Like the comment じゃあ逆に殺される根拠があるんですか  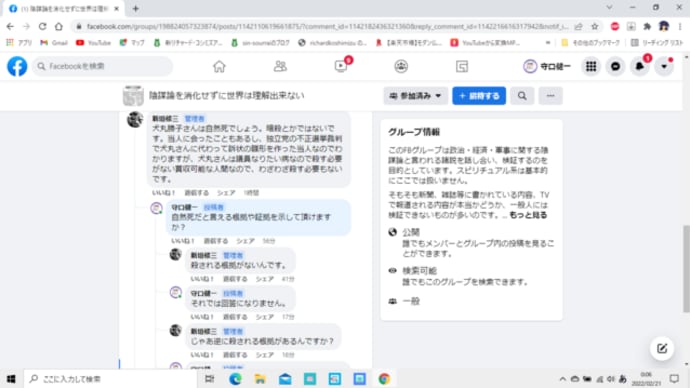202,355
